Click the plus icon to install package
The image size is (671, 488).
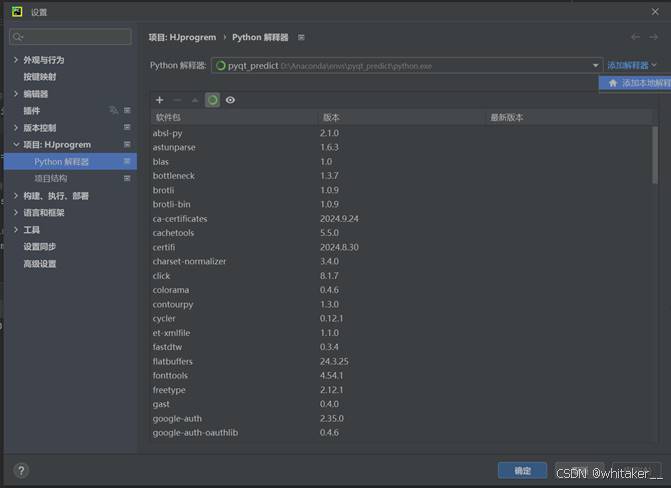click(x=160, y=100)
